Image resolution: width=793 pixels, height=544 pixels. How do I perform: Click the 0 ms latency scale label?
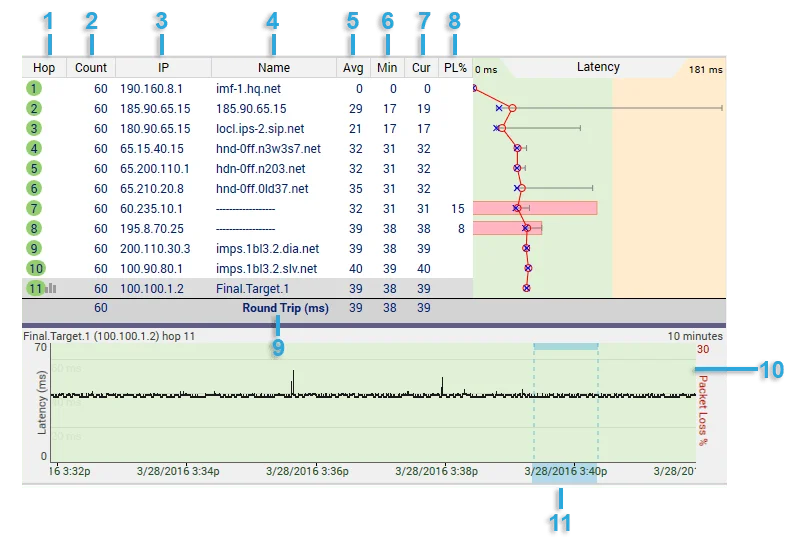click(x=486, y=70)
